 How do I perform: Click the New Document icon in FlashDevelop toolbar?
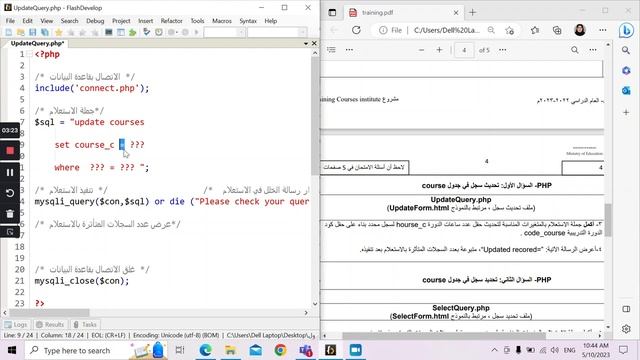9,32
